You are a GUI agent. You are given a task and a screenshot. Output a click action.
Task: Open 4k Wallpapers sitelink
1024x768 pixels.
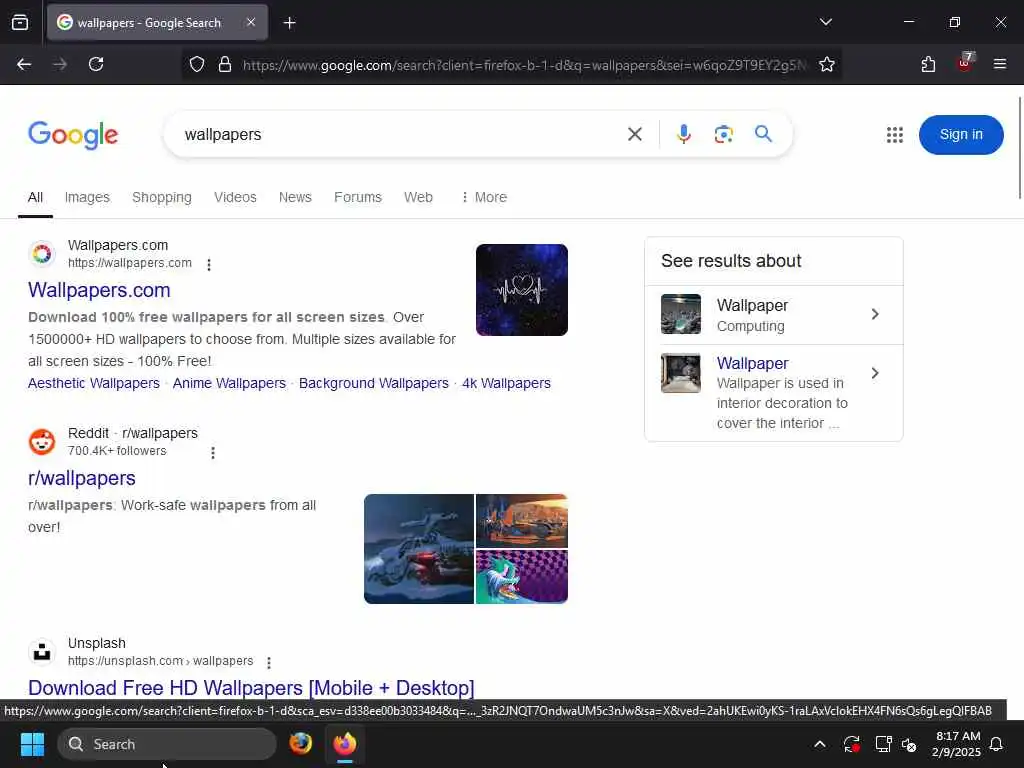(506, 383)
